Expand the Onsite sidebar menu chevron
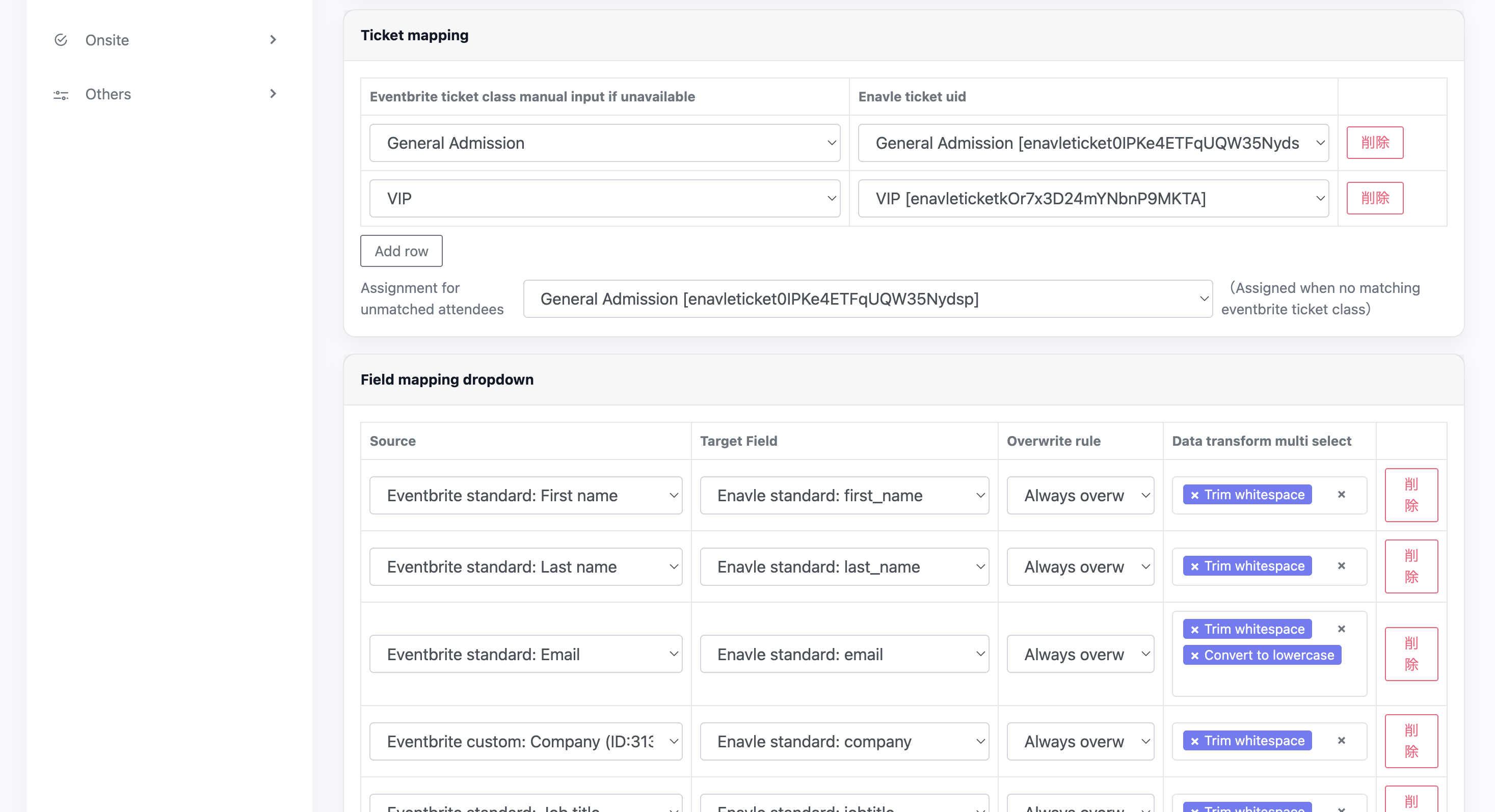 (273, 40)
